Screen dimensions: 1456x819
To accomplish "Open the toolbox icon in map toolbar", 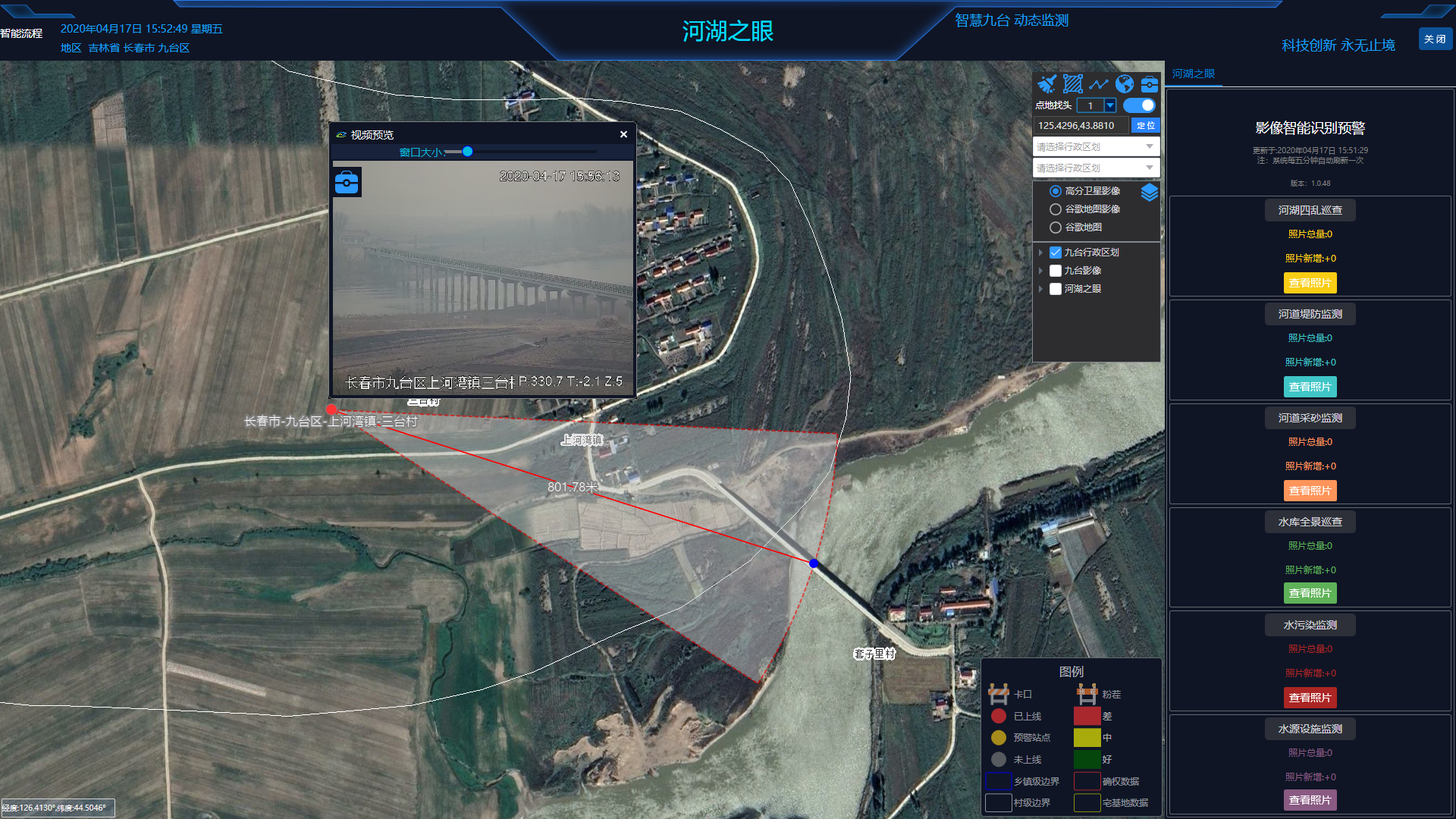I will click(1150, 83).
